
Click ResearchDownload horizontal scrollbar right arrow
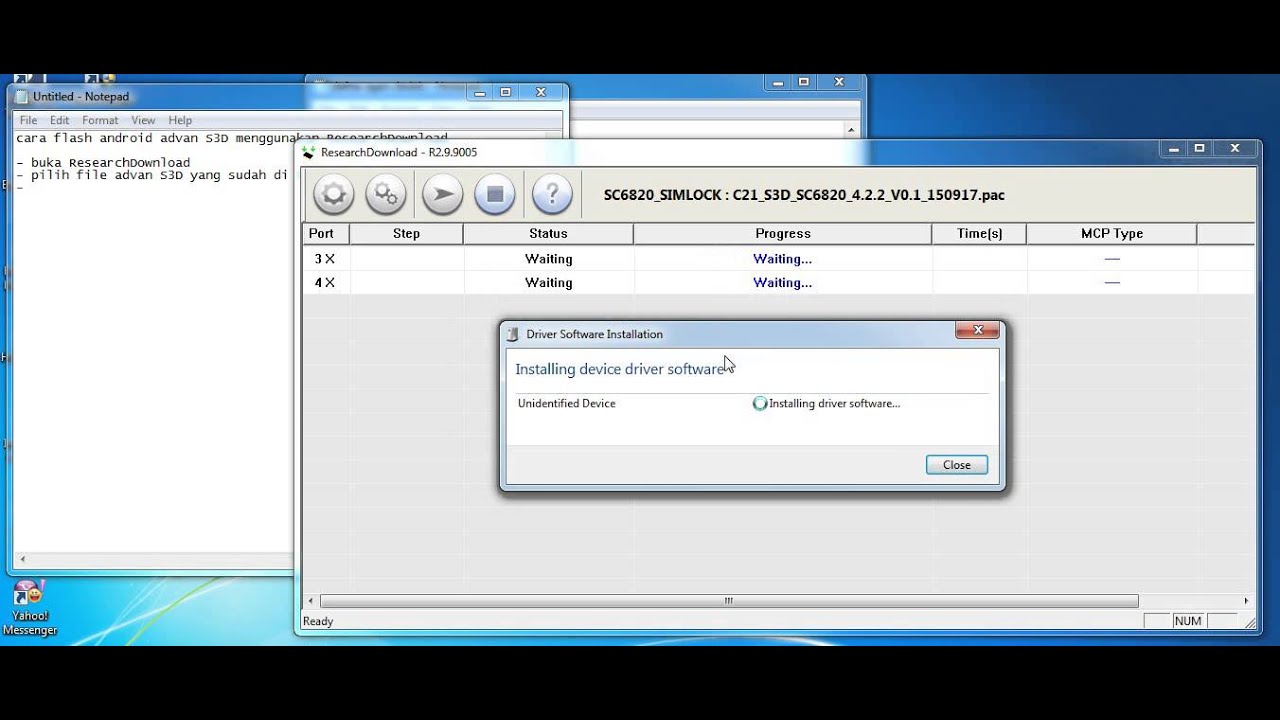(x=1246, y=601)
